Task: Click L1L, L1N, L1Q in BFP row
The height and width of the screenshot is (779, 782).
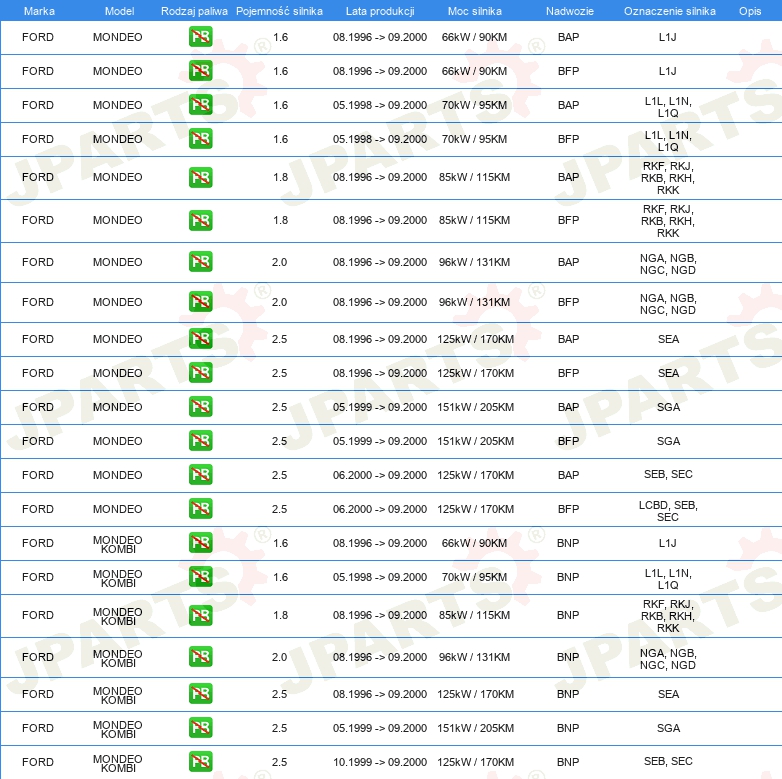Action: pyautogui.click(x=668, y=141)
